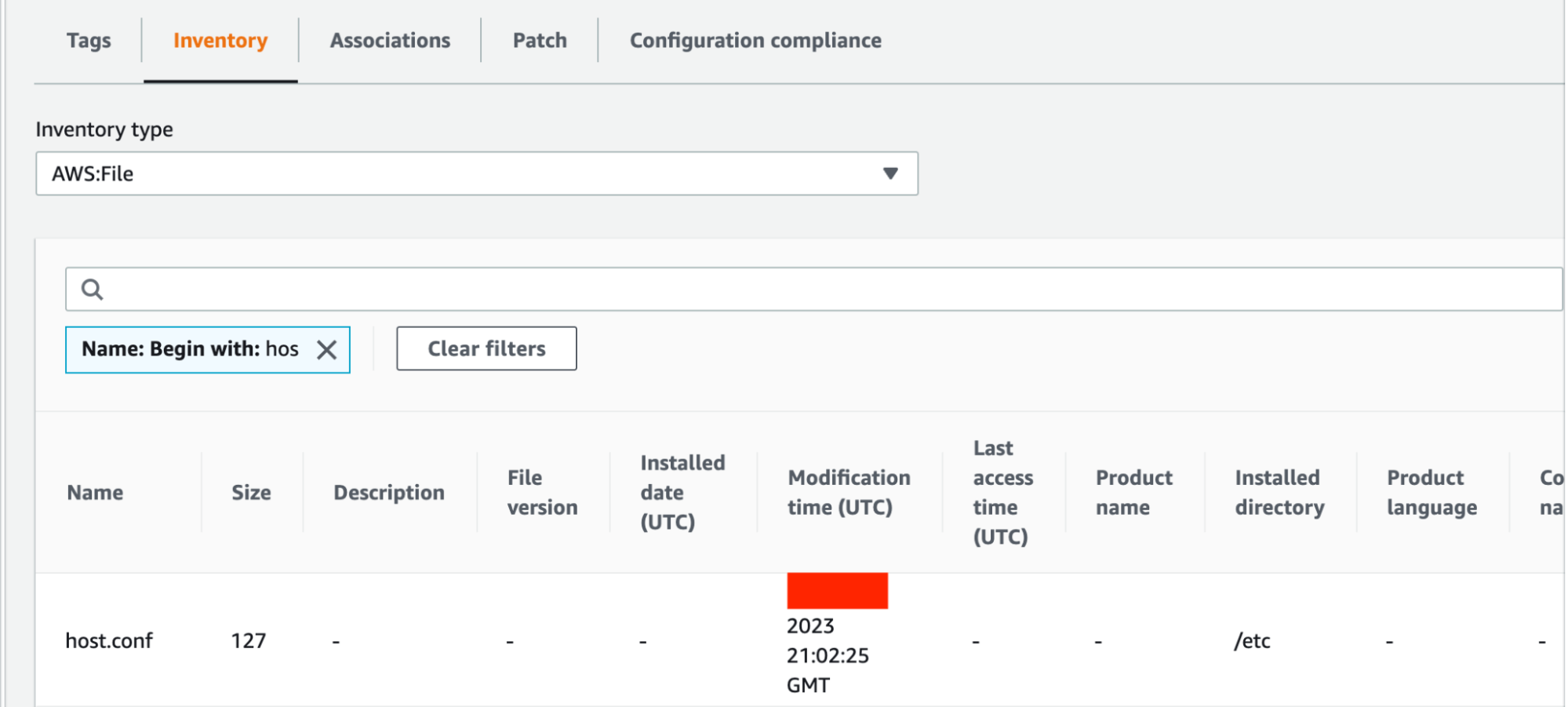This screenshot has height=707, width=1568.
Task: Remove the 'Name: Begin with: hos' filter
Action: tap(327, 350)
